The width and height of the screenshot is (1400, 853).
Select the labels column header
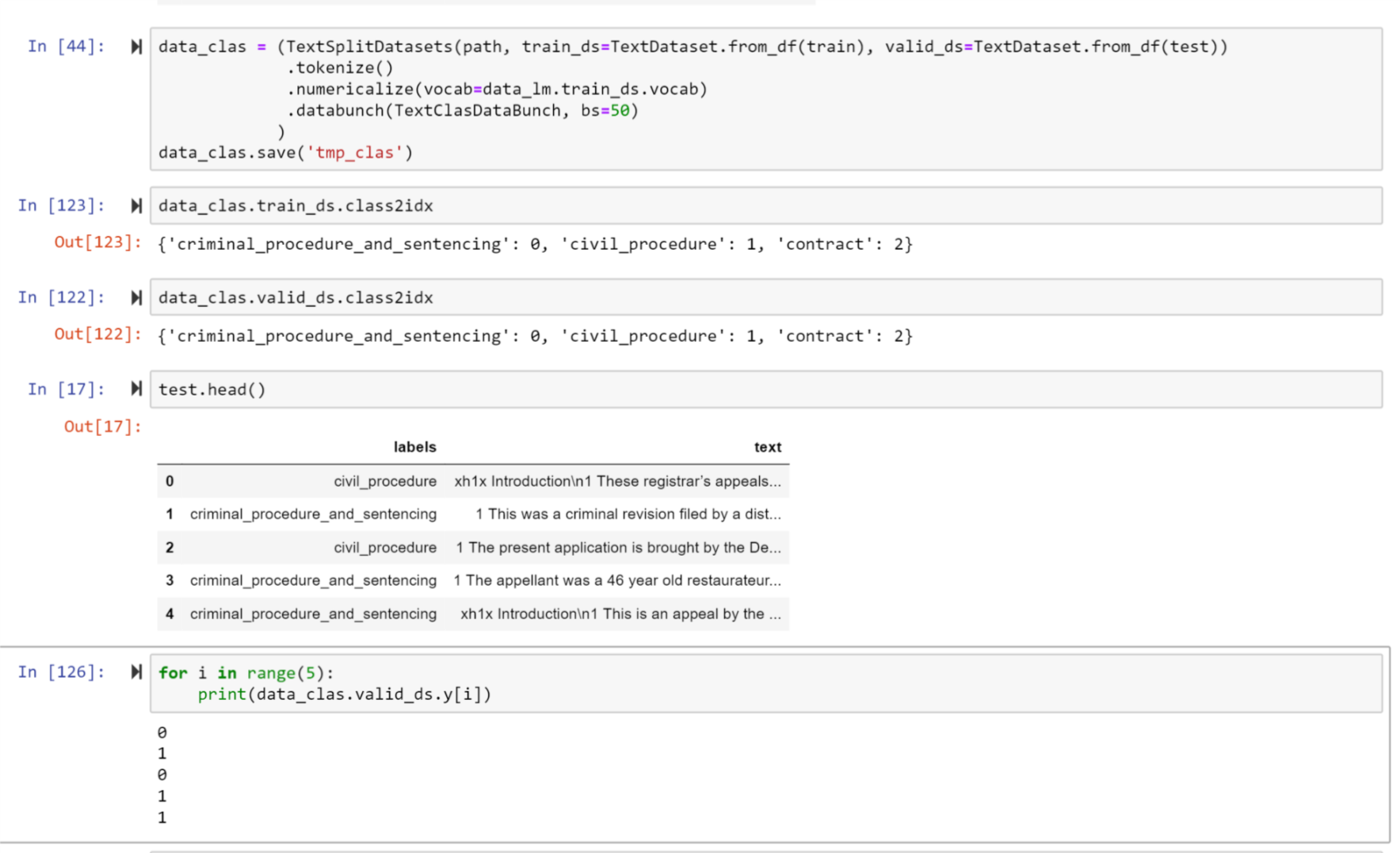coord(414,446)
